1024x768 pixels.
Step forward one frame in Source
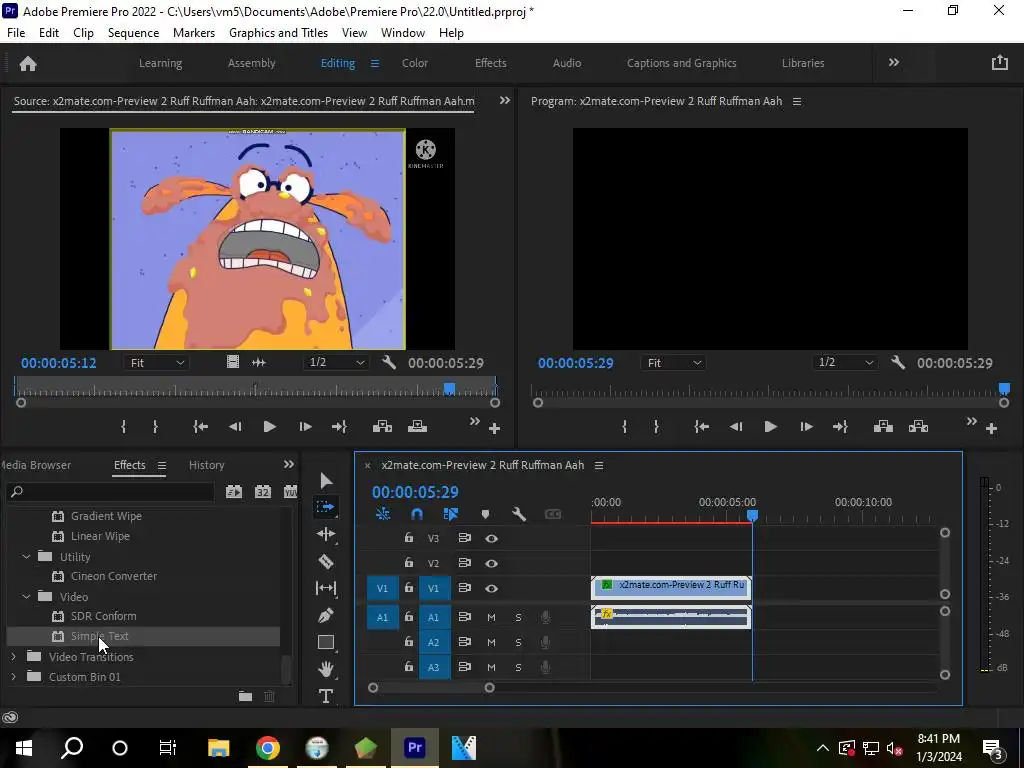pos(305,426)
